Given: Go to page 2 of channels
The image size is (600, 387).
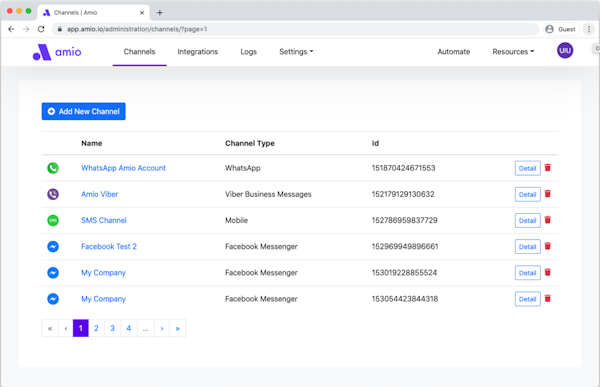Looking at the screenshot, I should tap(96, 328).
